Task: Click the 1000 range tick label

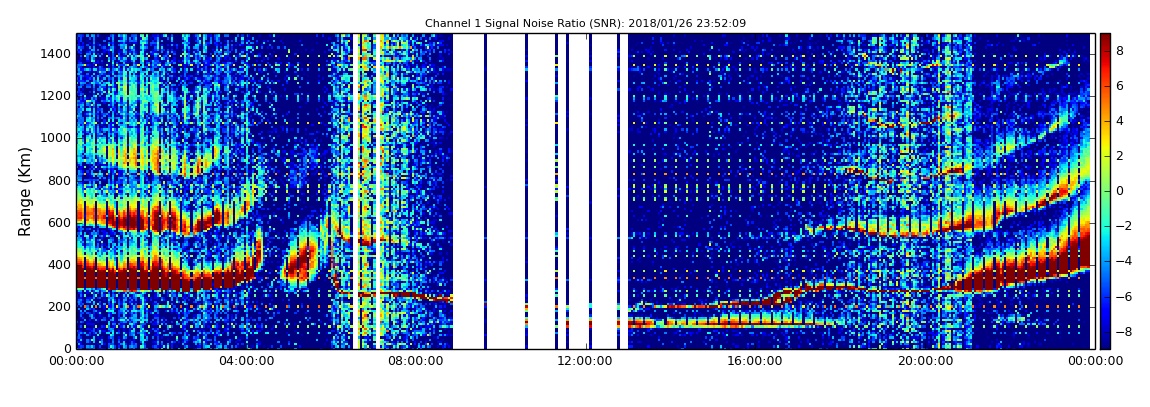Action: [x=58, y=139]
